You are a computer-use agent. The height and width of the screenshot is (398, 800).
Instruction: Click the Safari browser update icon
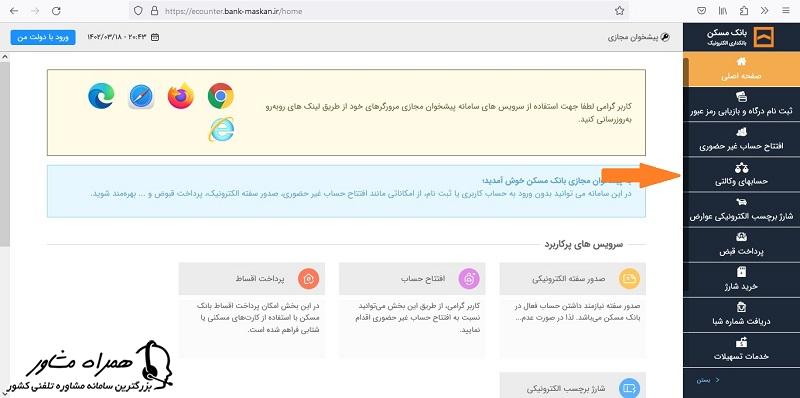pos(141,96)
